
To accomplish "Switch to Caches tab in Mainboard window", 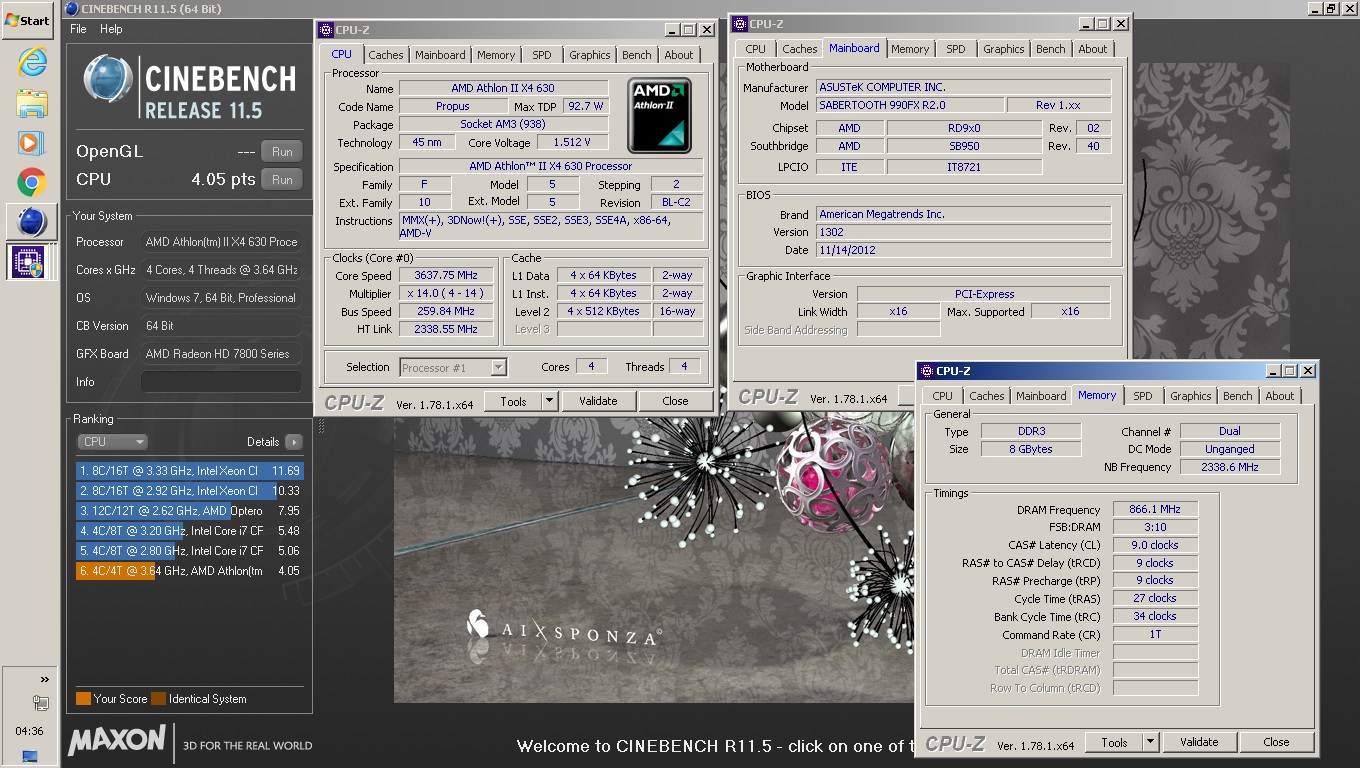I will 799,49.
